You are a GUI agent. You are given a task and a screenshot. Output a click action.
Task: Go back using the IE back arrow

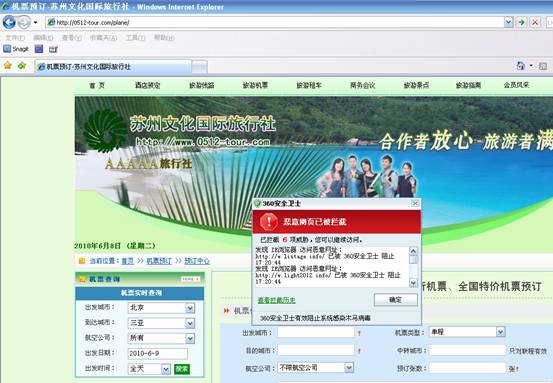(9, 22)
